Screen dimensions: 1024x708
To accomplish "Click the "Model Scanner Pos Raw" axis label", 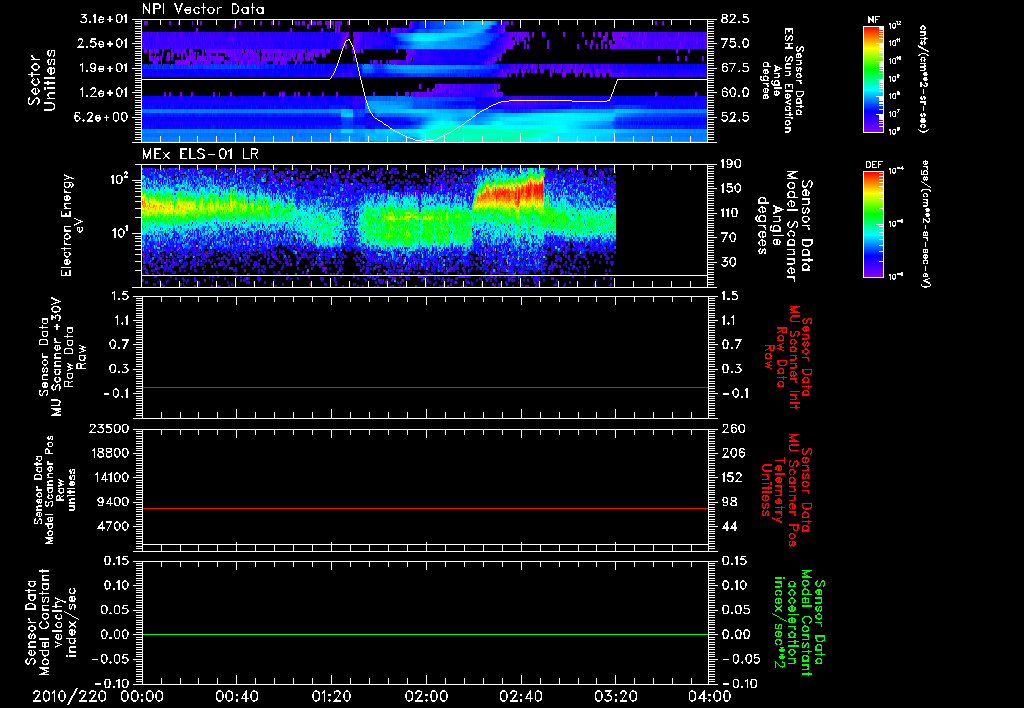I will pyautogui.click(x=54, y=490).
